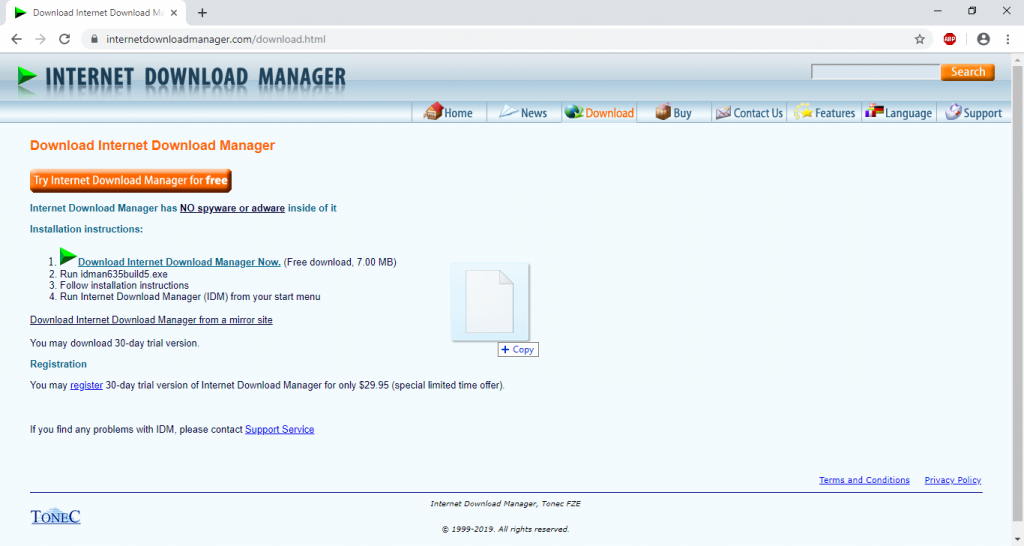The width and height of the screenshot is (1024, 546).
Task: Bookmark this page with the star icon
Action: tap(920, 39)
